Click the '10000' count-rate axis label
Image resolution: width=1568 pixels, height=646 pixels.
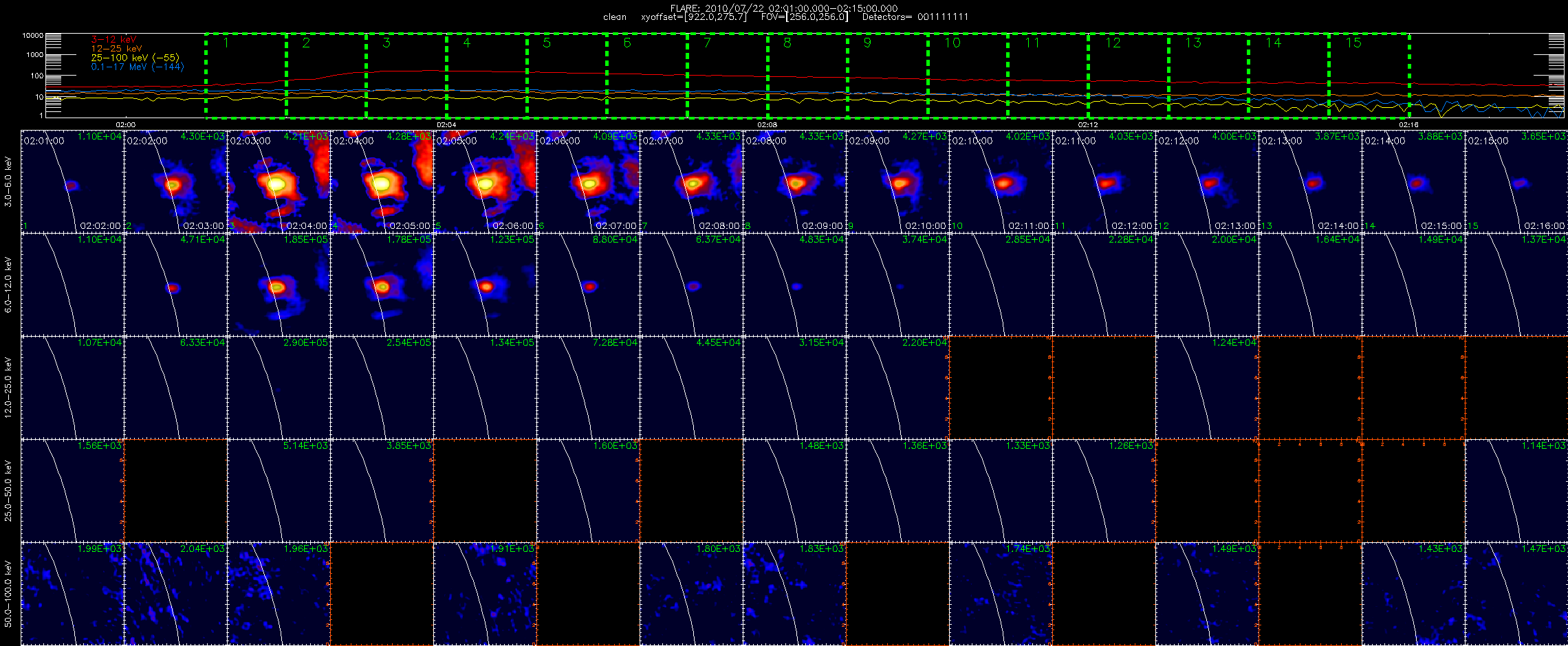pyautogui.click(x=32, y=35)
